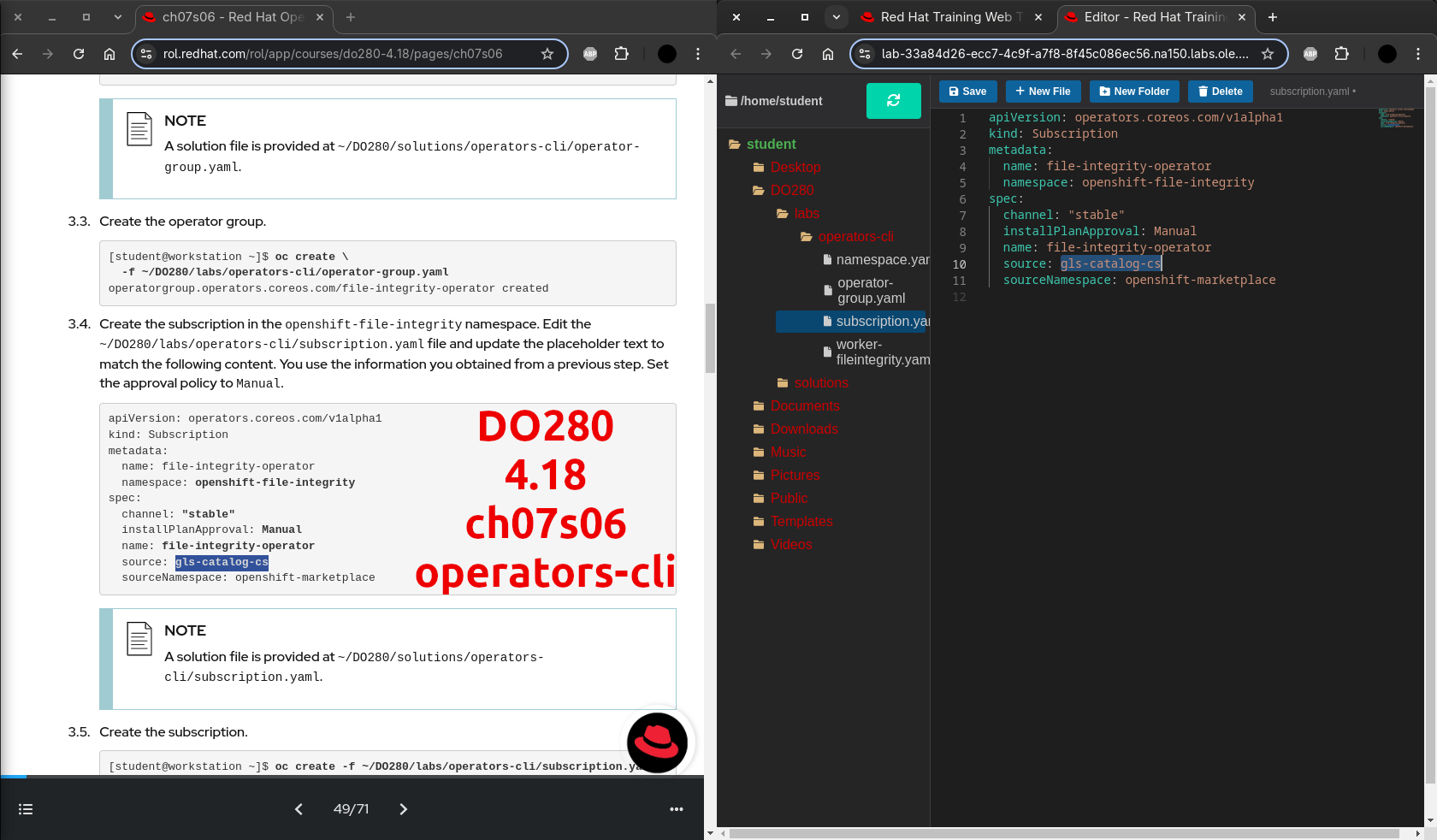Go to the previous course page
Image resolution: width=1437 pixels, height=840 pixels.
click(299, 809)
